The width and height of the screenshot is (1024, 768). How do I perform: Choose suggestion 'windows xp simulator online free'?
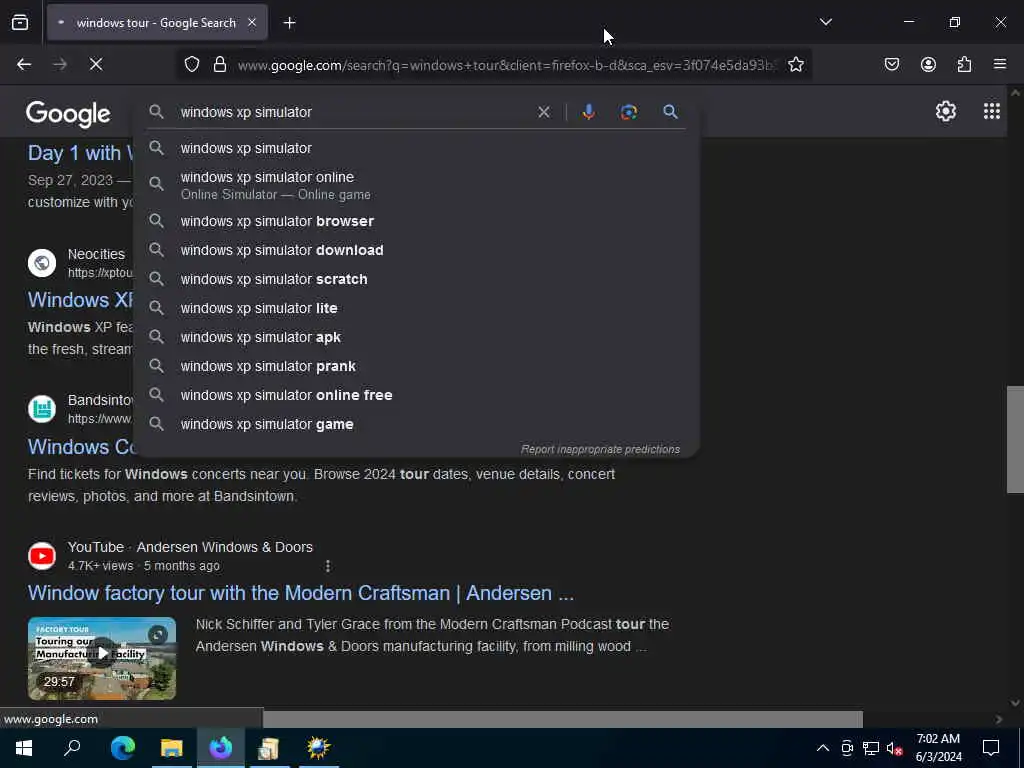pos(416,395)
